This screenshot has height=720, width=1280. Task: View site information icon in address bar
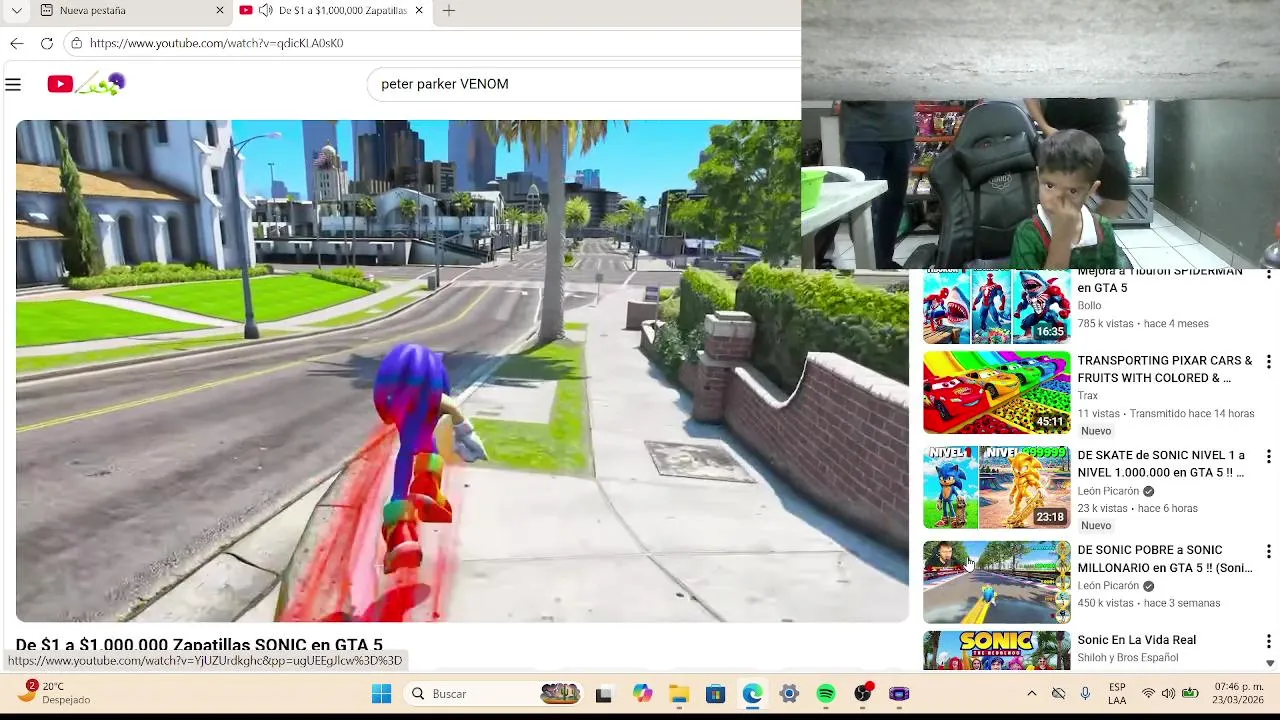pos(77,43)
